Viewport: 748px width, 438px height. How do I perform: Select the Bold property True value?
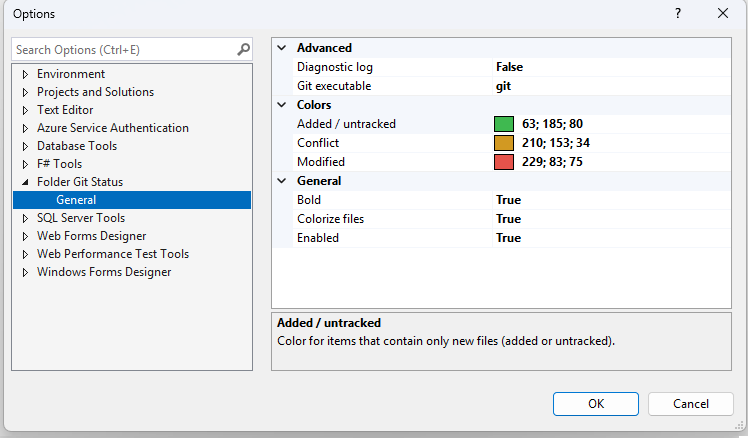click(x=509, y=200)
